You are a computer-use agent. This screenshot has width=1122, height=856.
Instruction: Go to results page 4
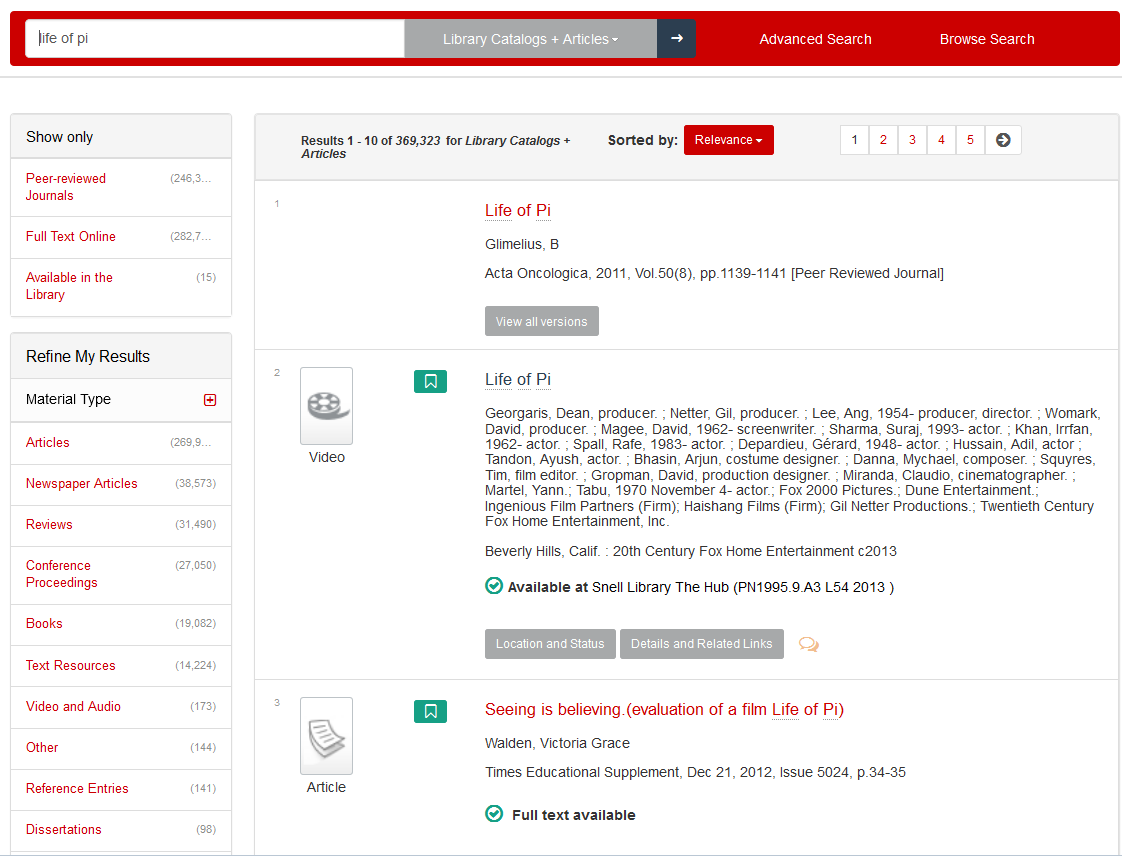[x=941, y=140]
